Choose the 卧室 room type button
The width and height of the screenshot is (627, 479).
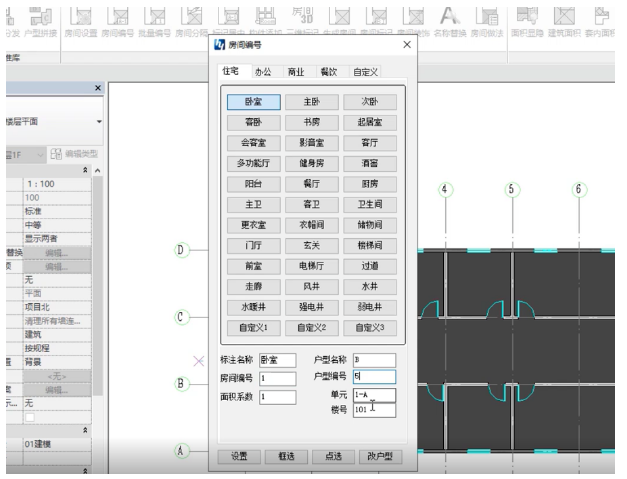pos(254,102)
